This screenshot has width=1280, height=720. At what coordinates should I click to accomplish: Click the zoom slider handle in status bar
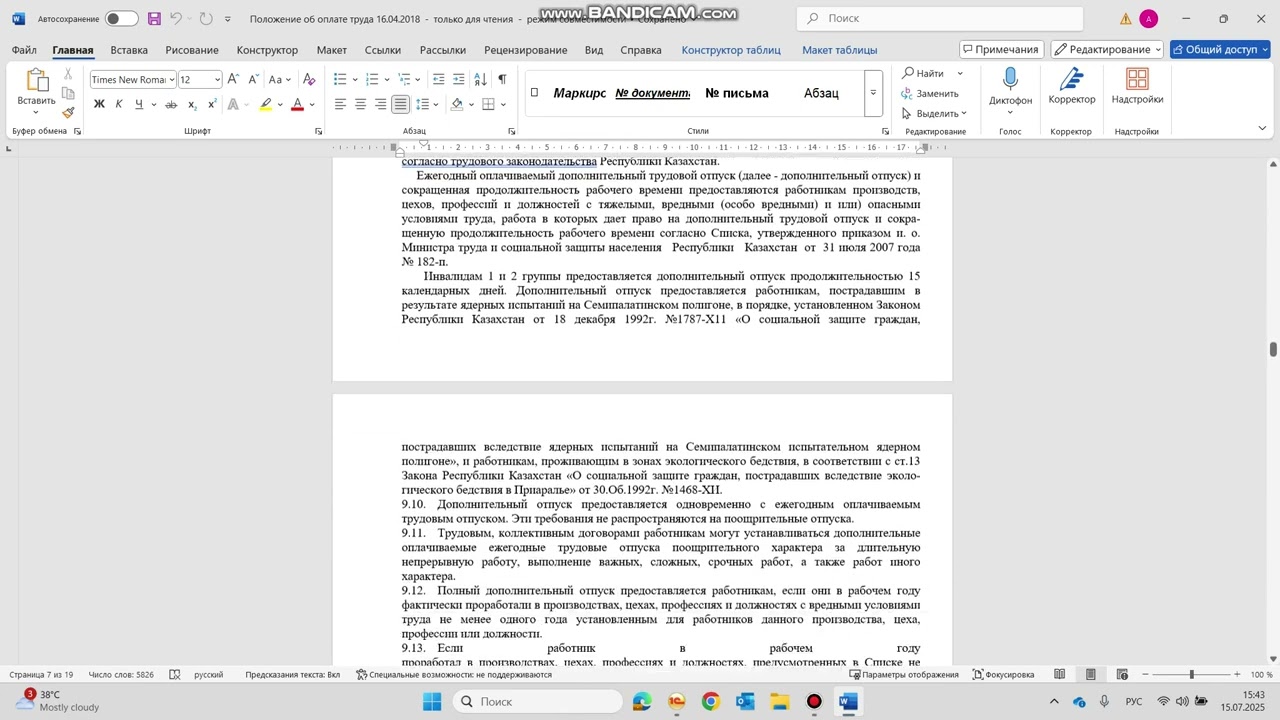[x=1191, y=675]
